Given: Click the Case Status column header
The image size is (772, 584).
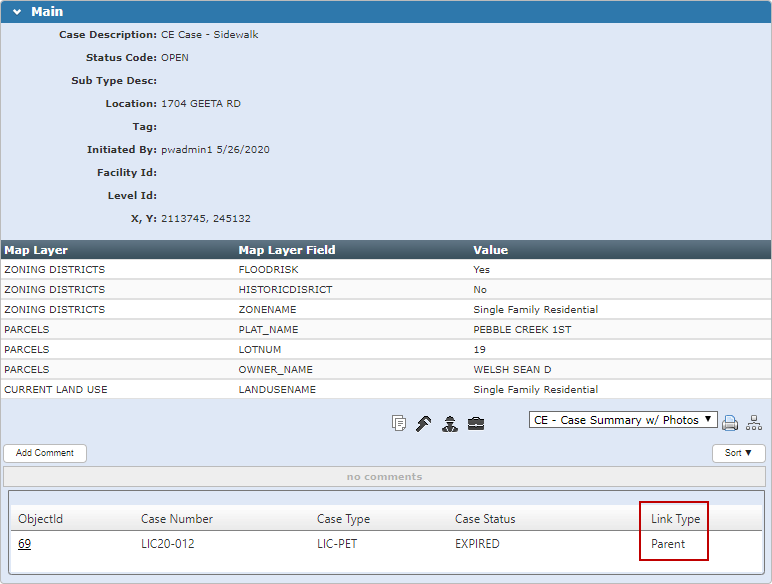Looking at the screenshot, I should coord(485,519).
